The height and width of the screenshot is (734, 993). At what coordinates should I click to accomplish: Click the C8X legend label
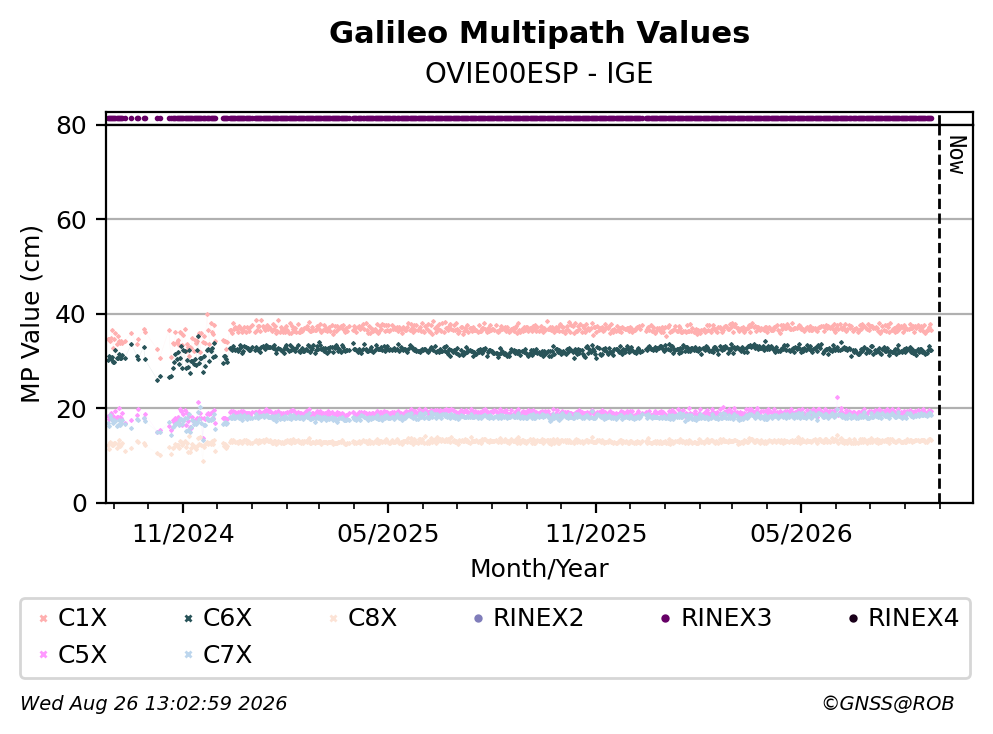point(372,617)
